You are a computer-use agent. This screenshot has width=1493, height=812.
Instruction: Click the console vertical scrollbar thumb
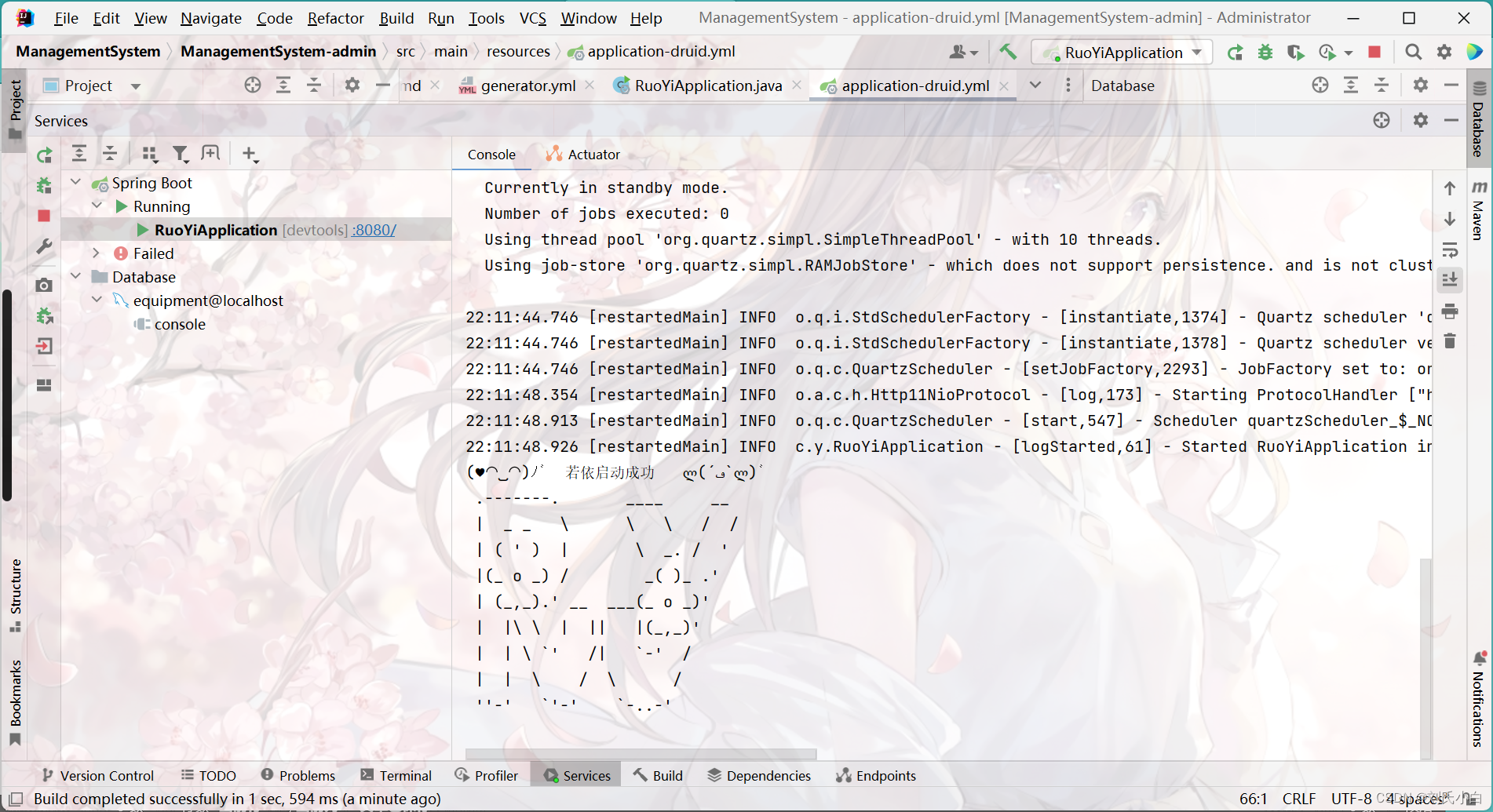tap(1425, 658)
